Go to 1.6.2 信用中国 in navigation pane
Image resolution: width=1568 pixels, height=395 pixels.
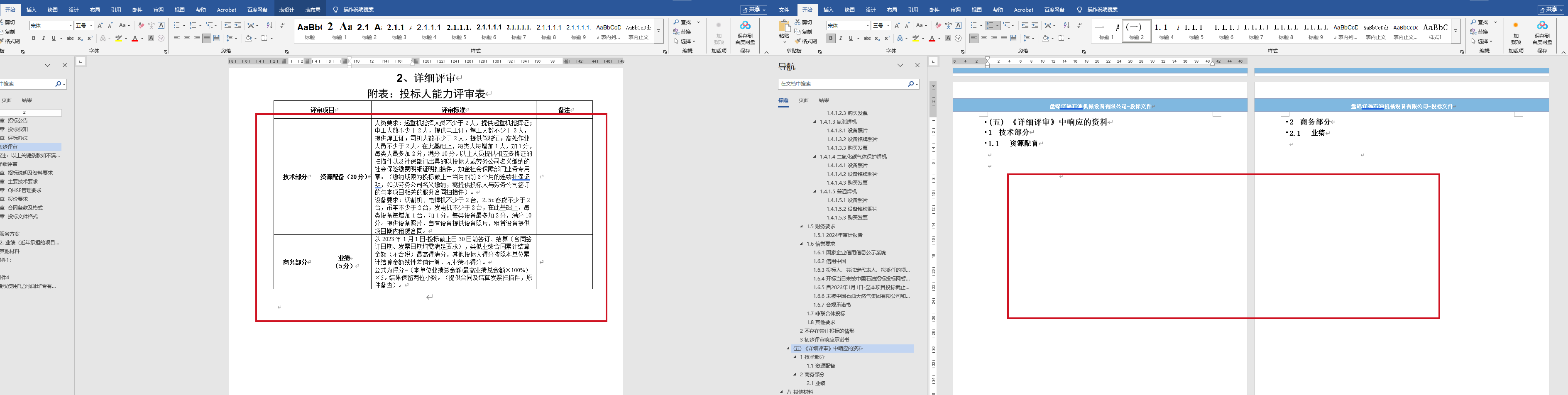coord(829,261)
